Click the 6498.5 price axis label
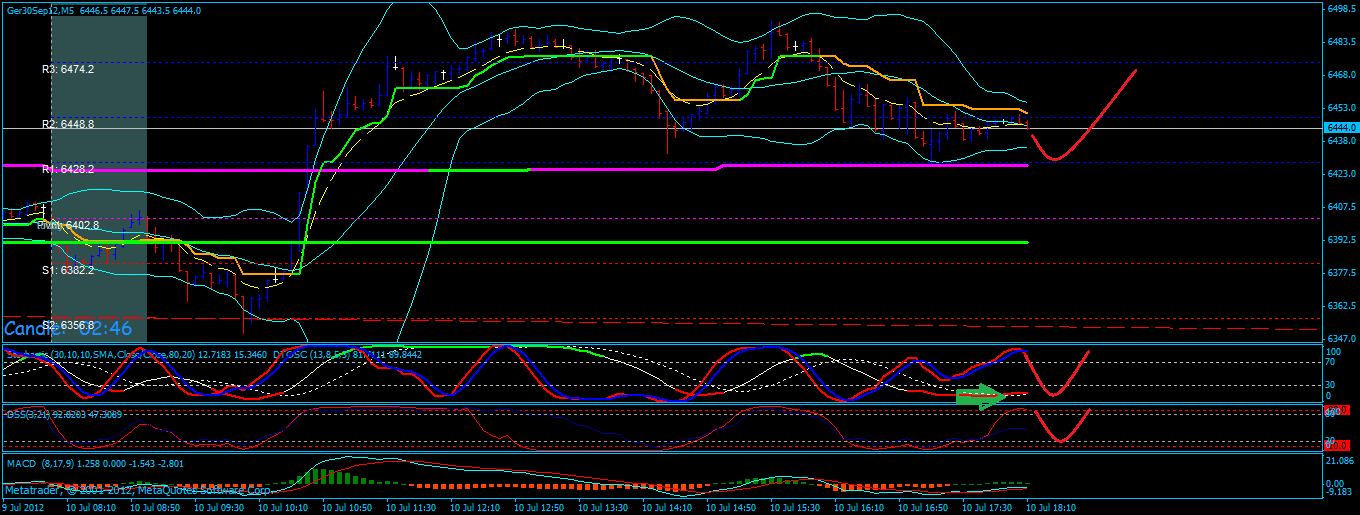The height and width of the screenshot is (515, 1360). pyautogui.click(x=1341, y=9)
